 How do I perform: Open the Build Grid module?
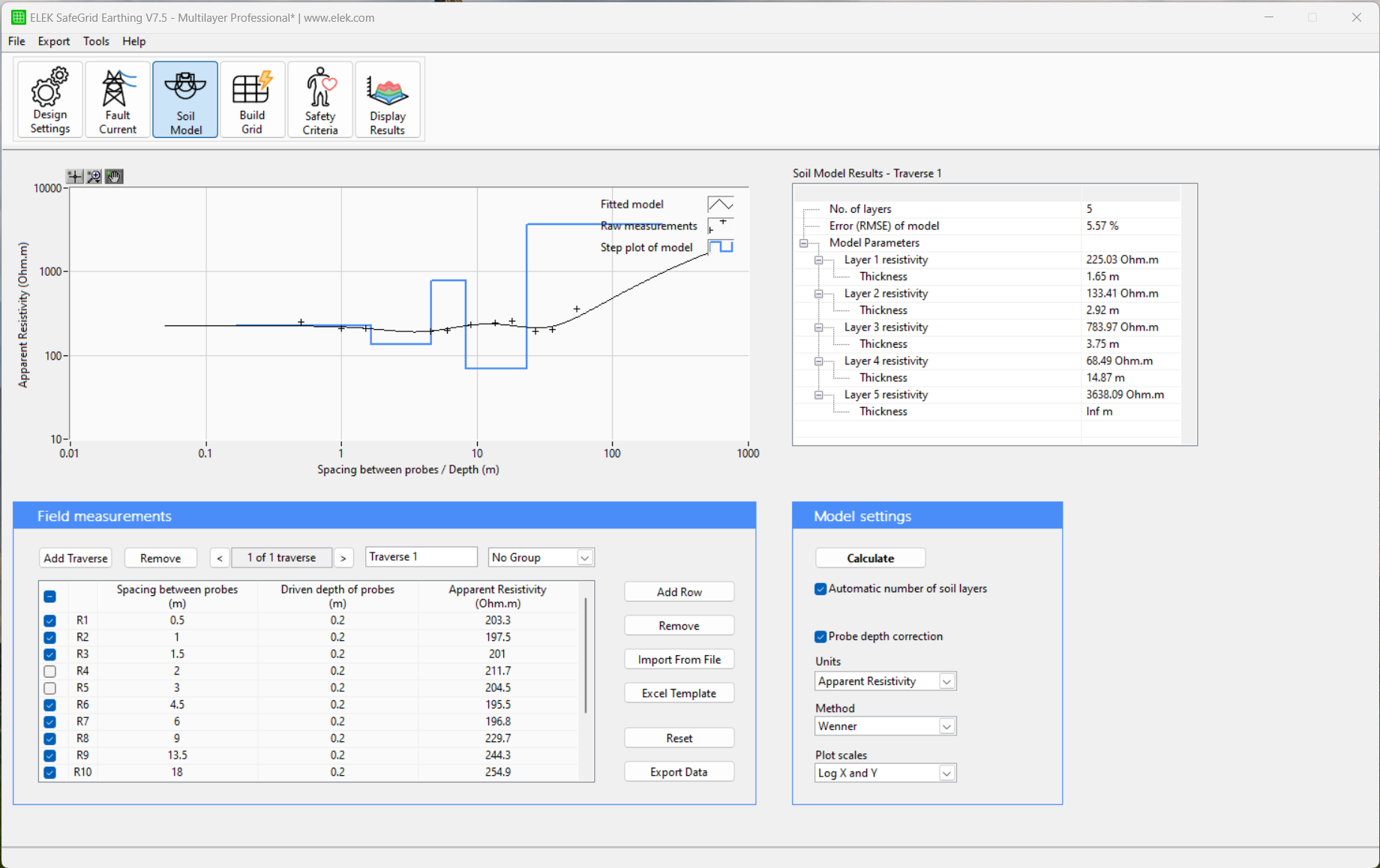(x=252, y=100)
